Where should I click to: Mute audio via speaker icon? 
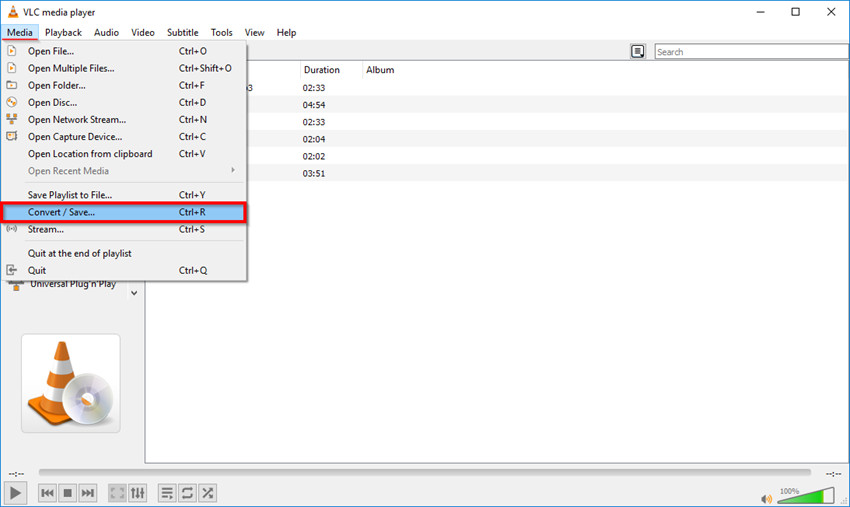767,498
